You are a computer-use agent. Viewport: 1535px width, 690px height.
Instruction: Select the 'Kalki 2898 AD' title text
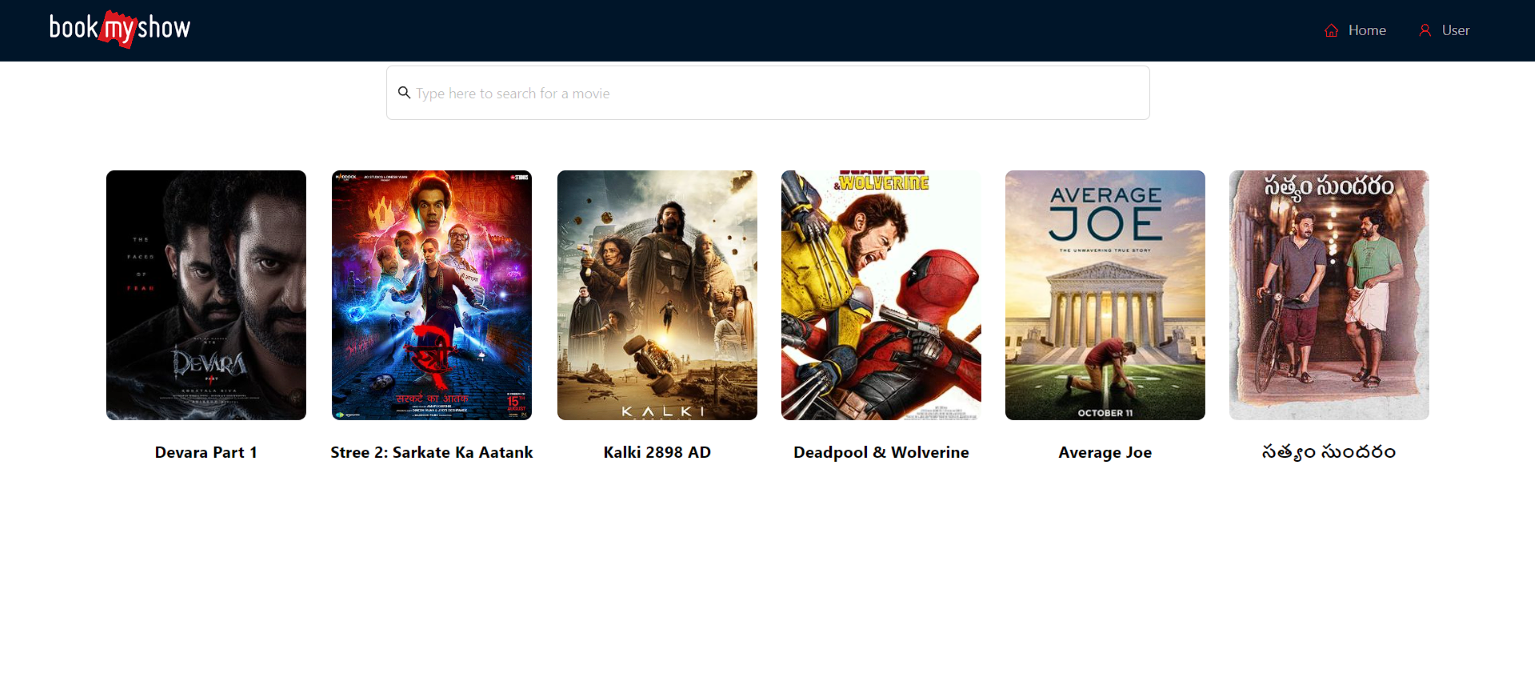pyautogui.click(x=657, y=453)
